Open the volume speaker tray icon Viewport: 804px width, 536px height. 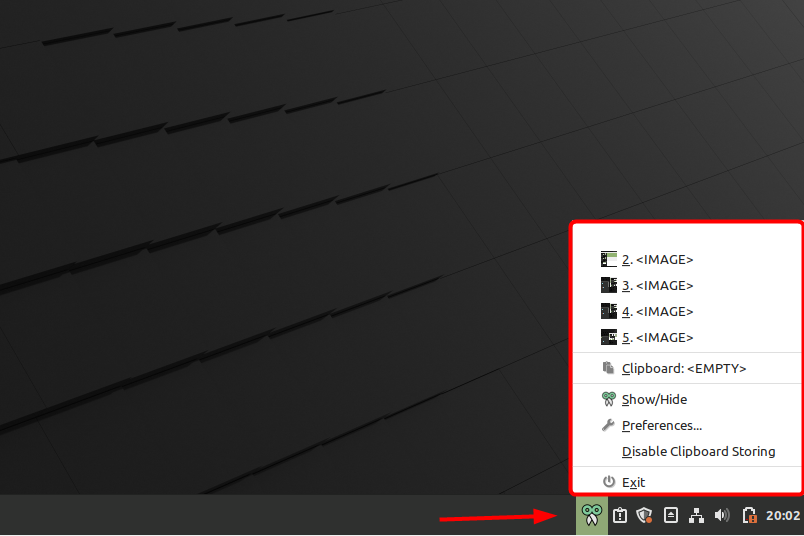click(722, 515)
